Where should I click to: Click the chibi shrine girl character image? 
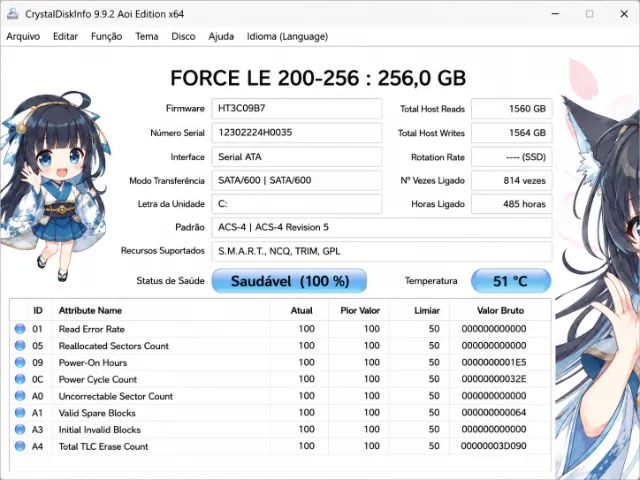click(55, 186)
